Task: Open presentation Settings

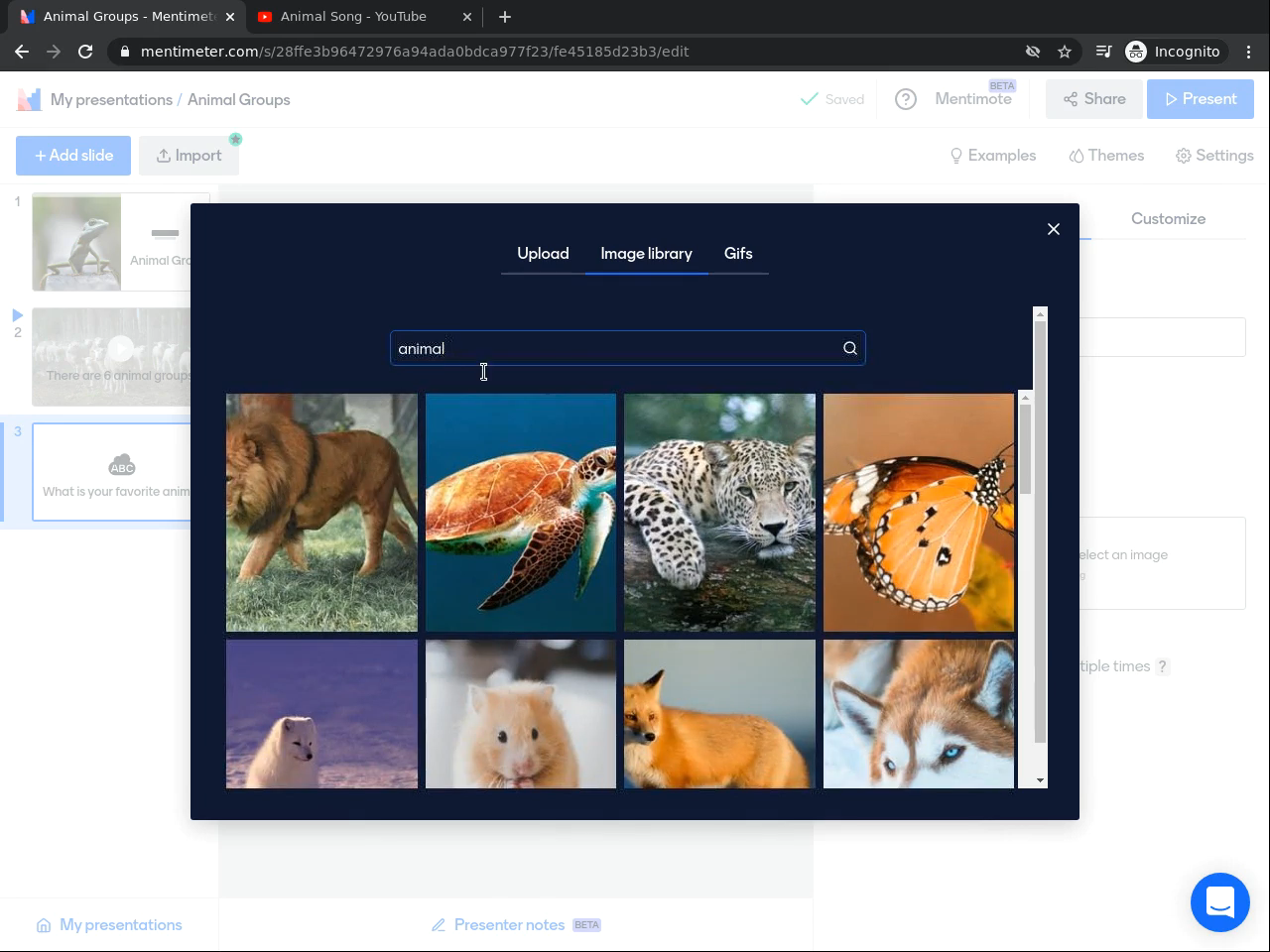Action: (1214, 156)
